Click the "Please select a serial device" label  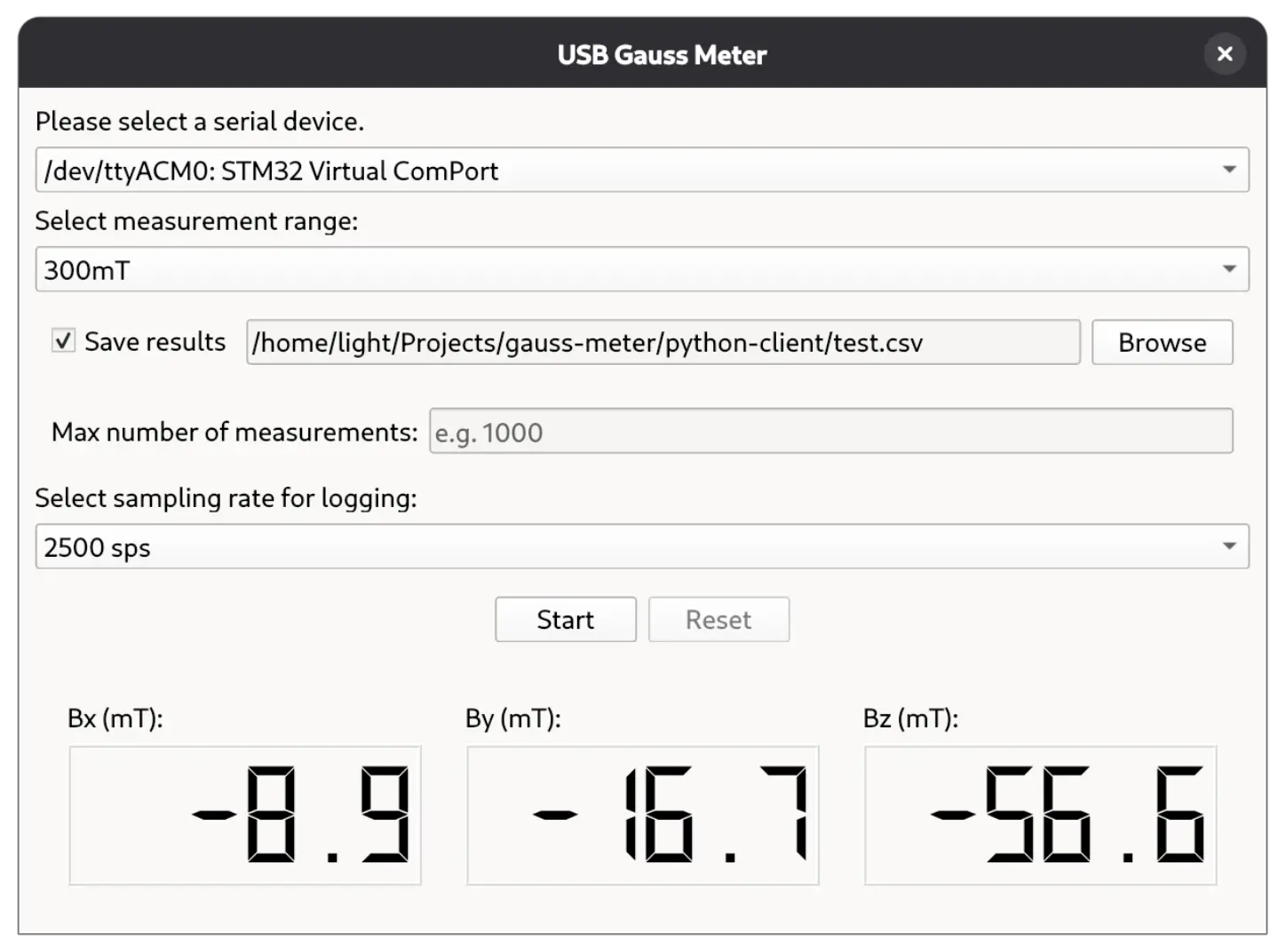200,122
